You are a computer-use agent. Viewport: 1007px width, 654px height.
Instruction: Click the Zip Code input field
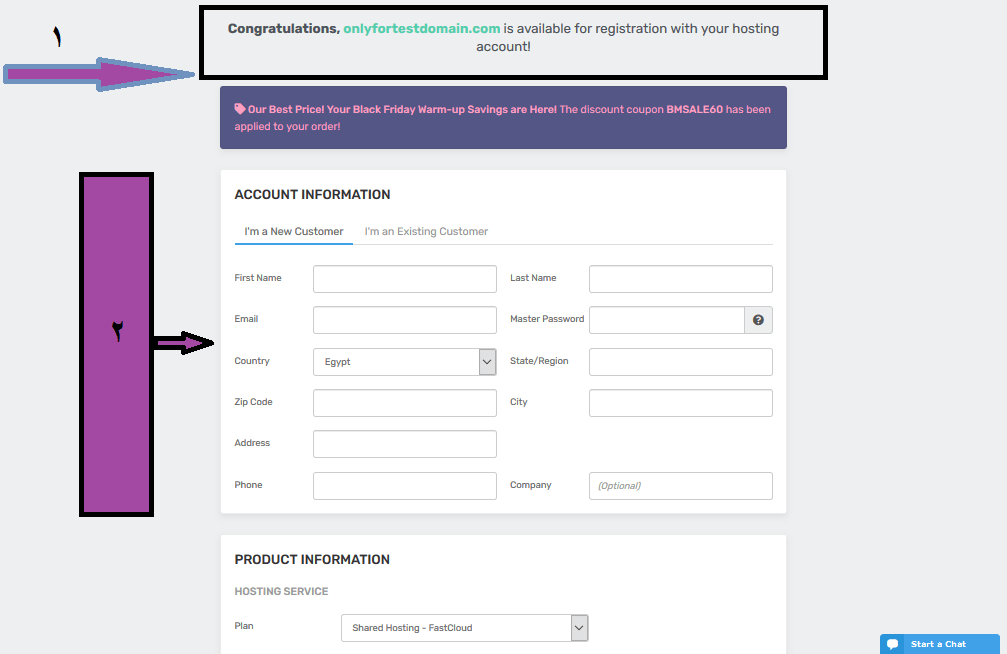405,403
